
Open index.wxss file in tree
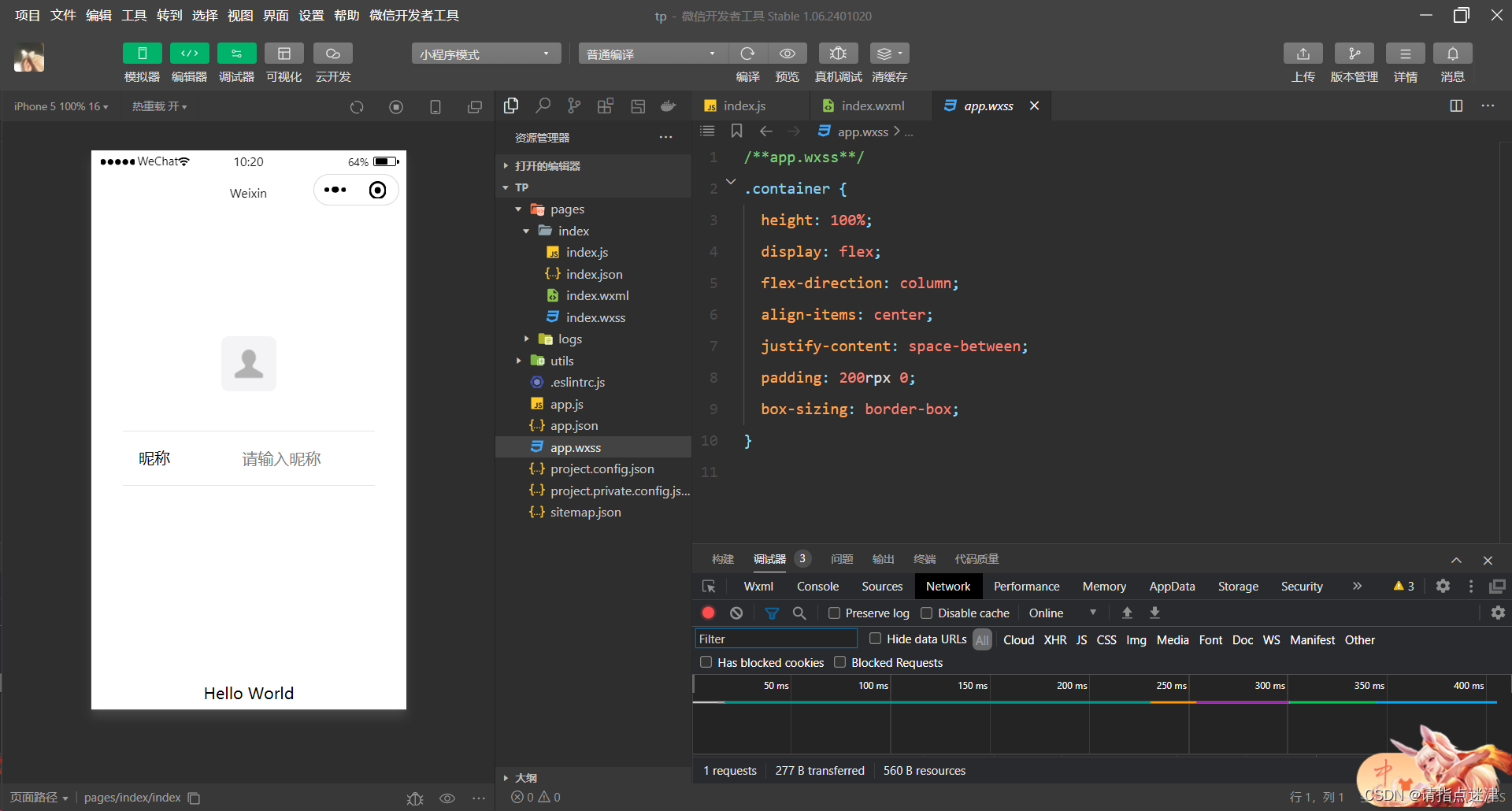[x=593, y=317]
